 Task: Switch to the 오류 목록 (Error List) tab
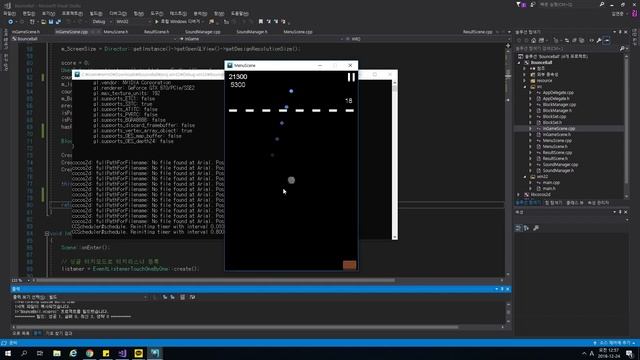coord(20,333)
